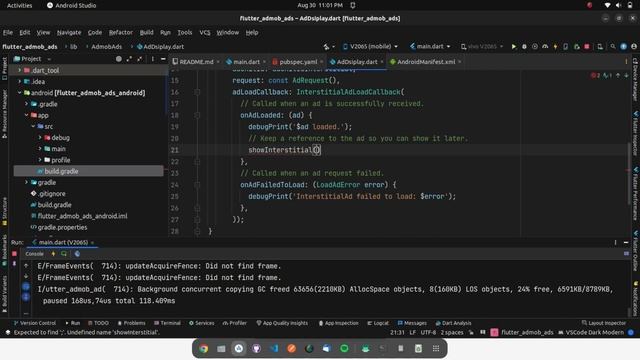Screen dimensions: 640x360
Task: Toggle the Device Manager side button
Action: 636,79
